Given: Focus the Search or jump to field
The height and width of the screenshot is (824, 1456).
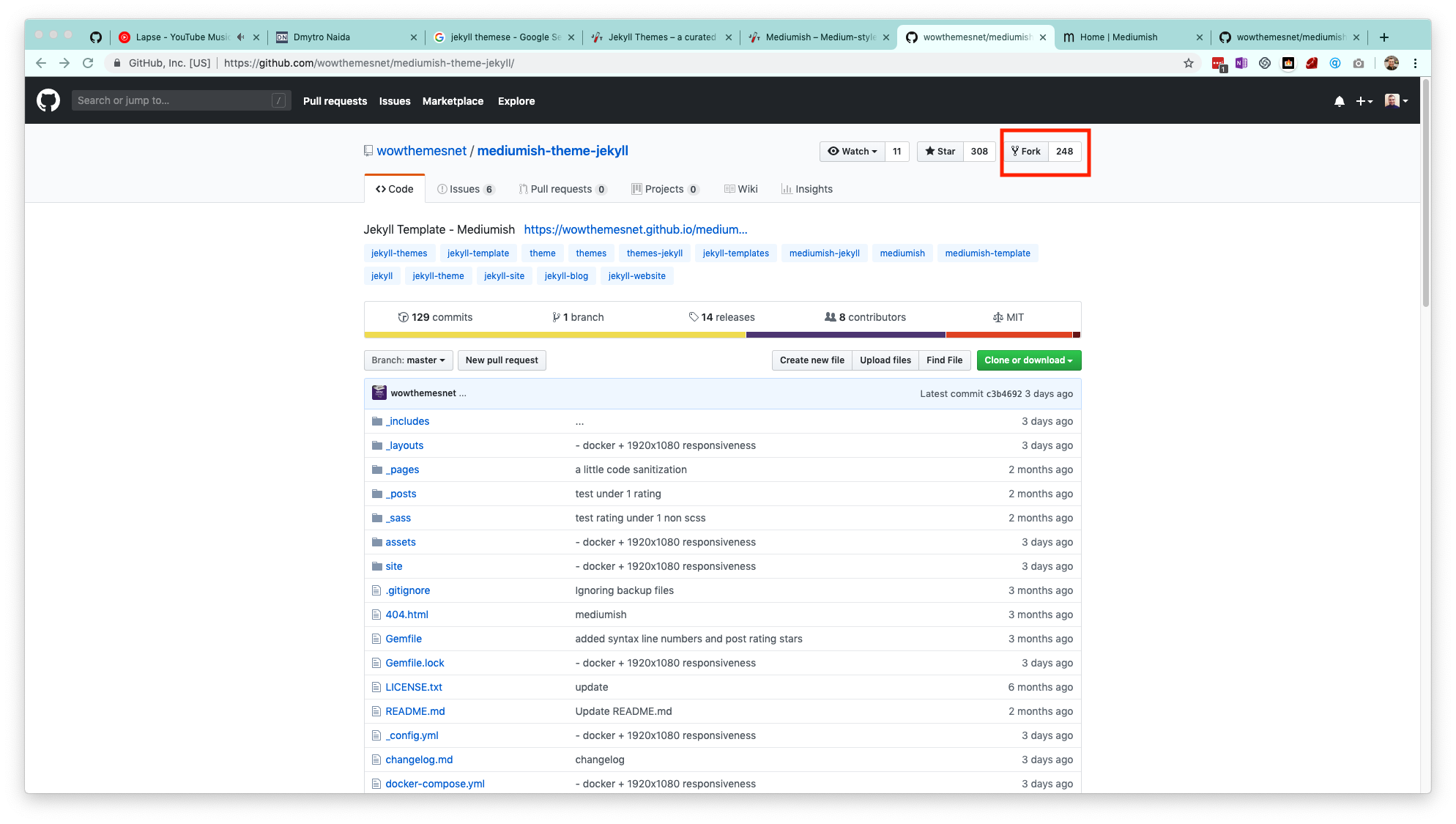Looking at the screenshot, I should click(181, 100).
